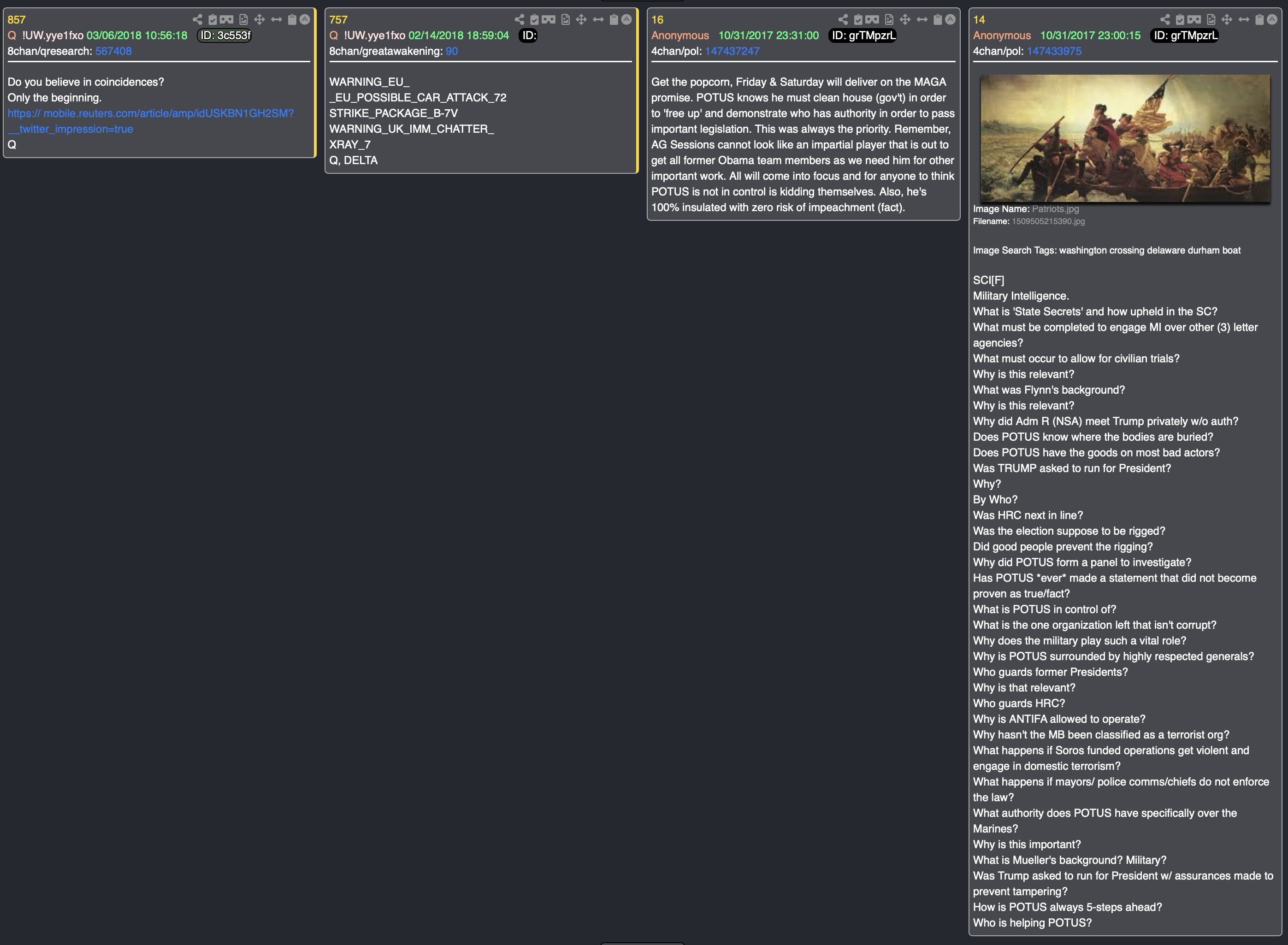Click timestamp 02/14/2018 18:59:04

coord(459,35)
